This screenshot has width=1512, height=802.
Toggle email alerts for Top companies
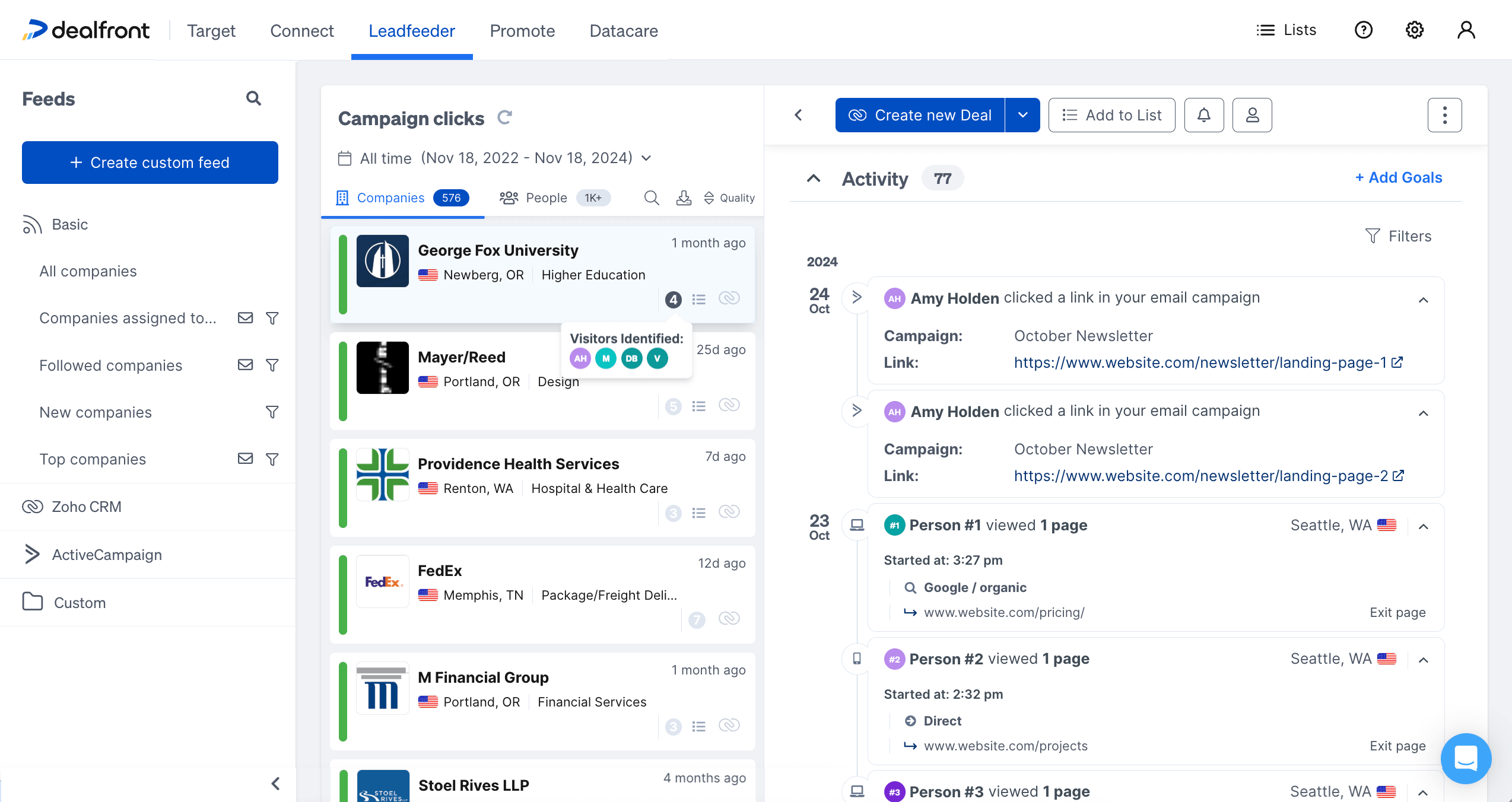(x=245, y=459)
